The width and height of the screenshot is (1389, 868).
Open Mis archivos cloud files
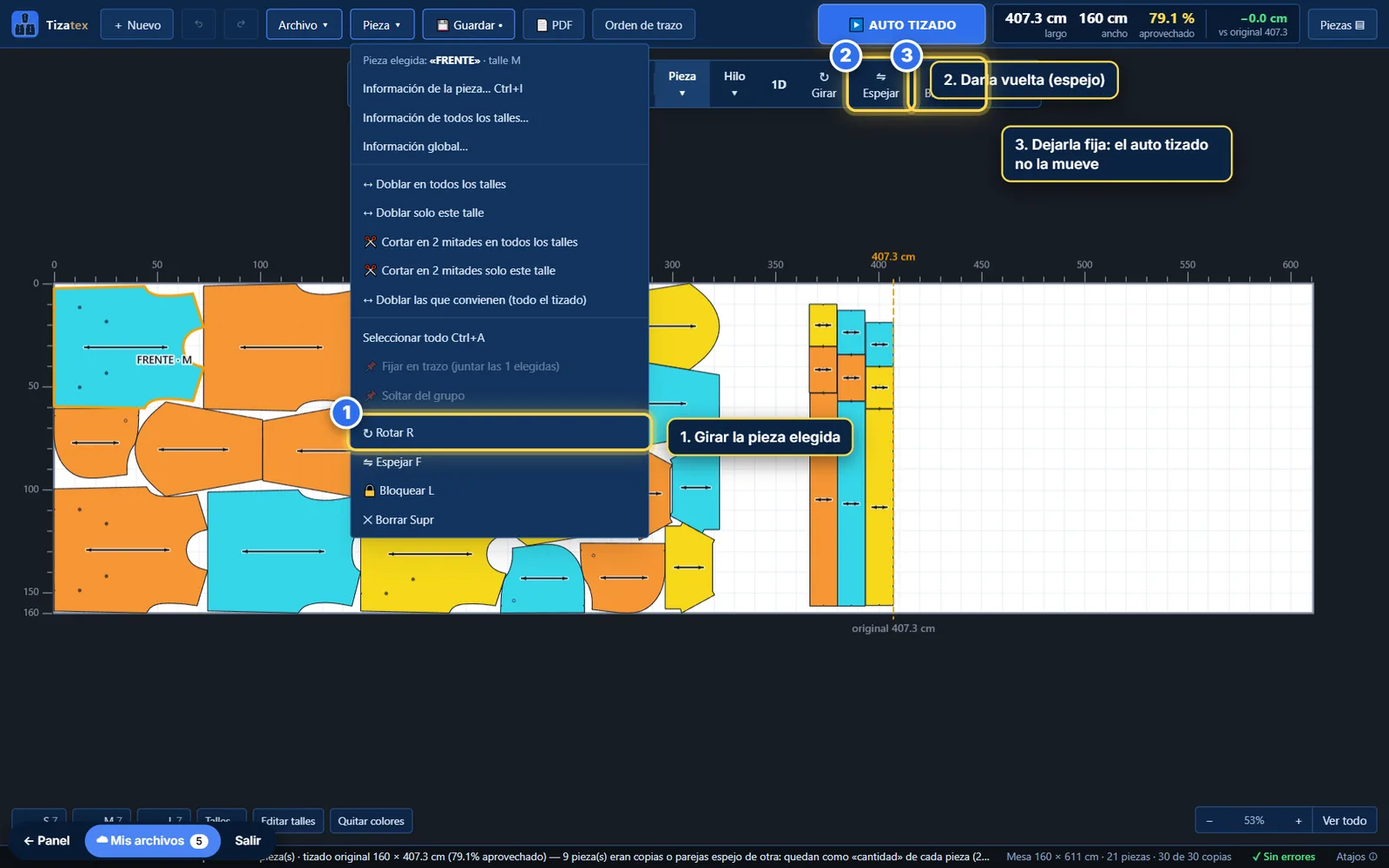153,840
